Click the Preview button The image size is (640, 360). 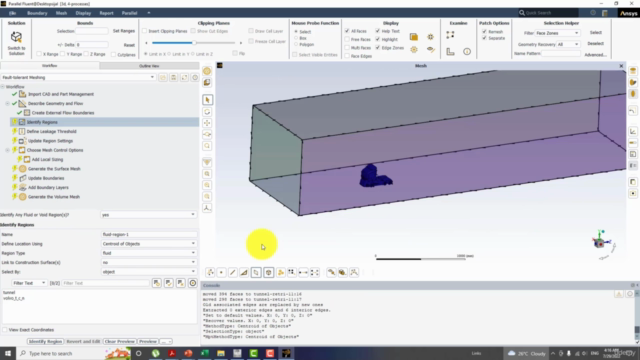(148, 341)
